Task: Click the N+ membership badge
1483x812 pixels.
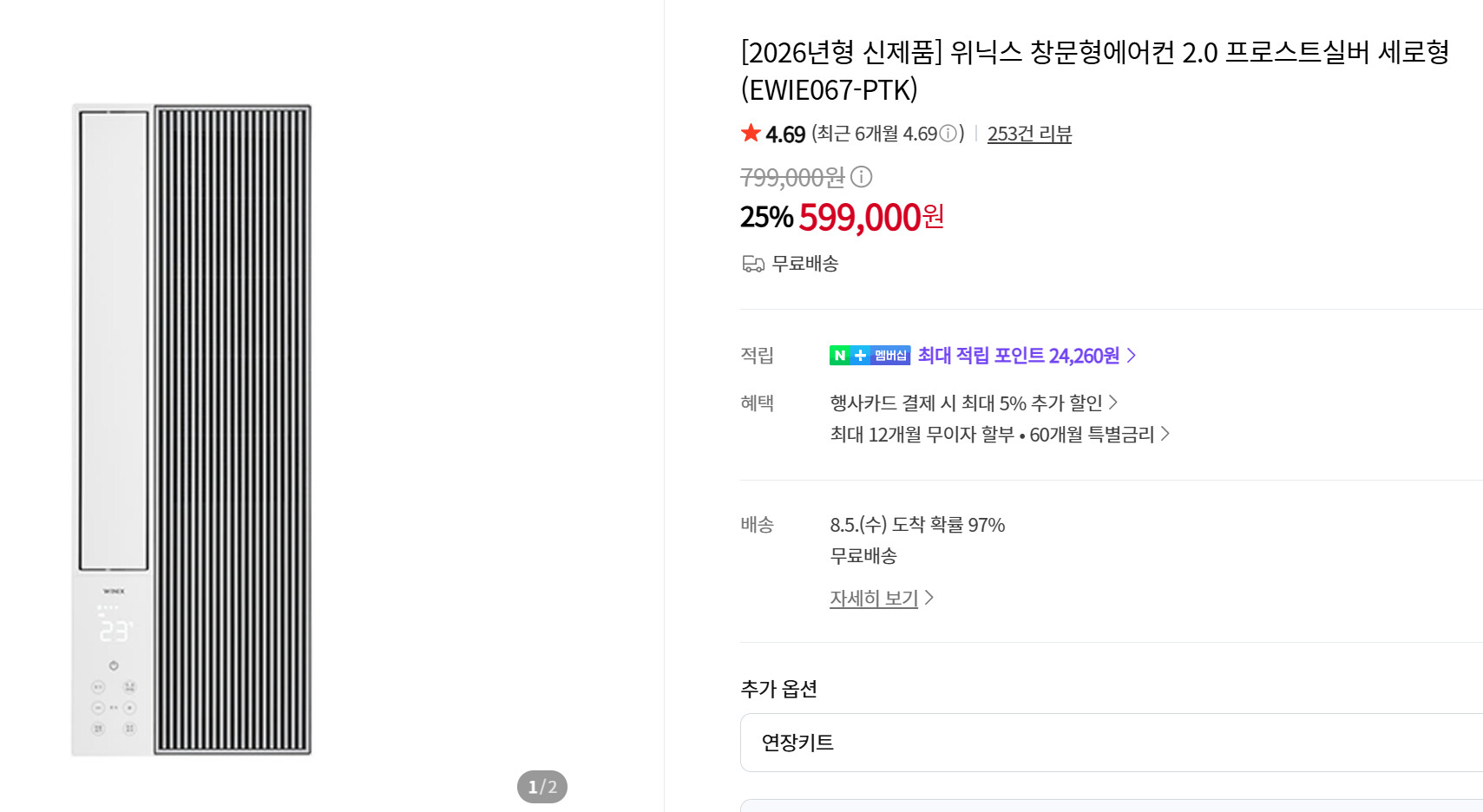Action: click(869, 356)
